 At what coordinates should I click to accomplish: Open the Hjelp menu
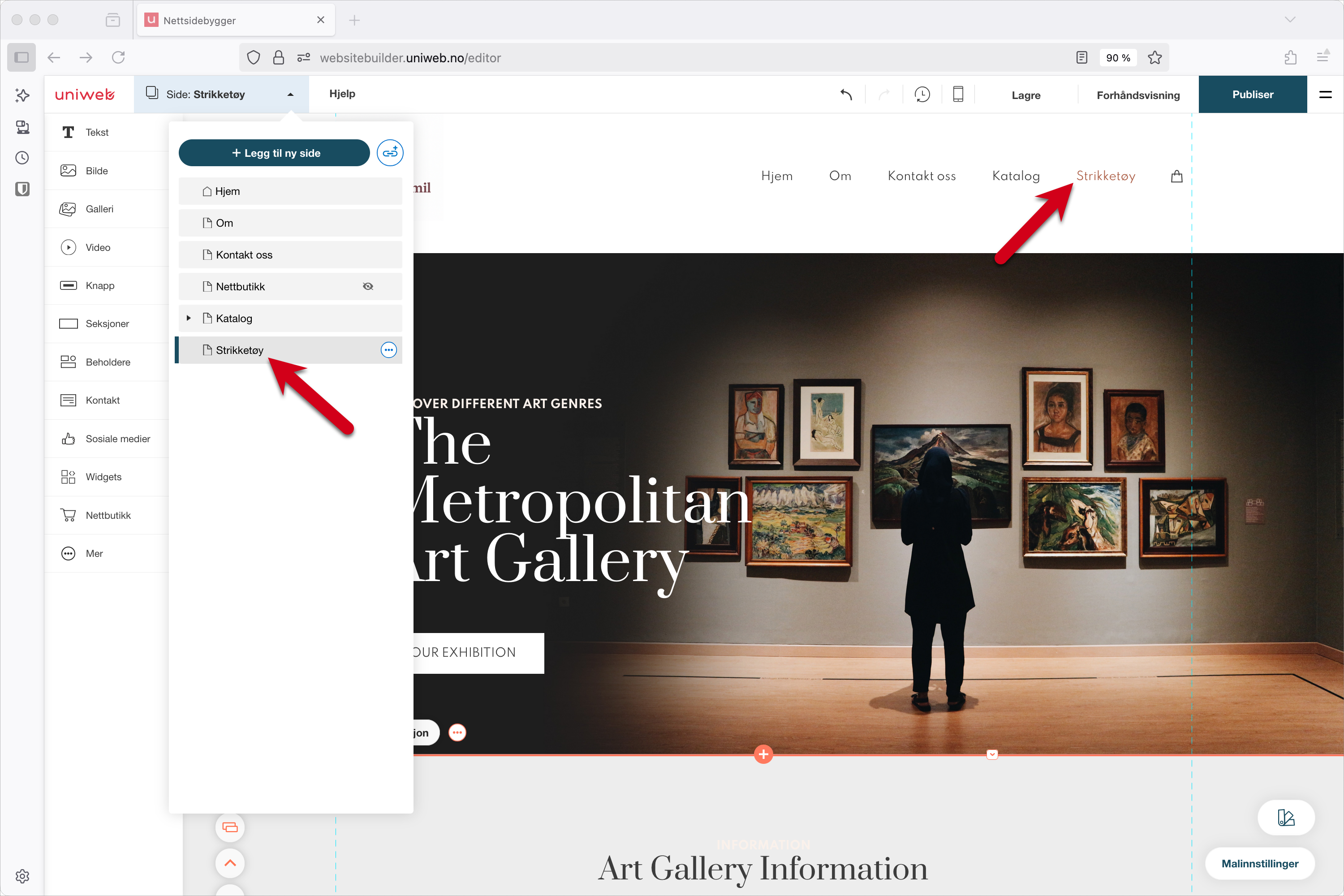tap(342, 94)
